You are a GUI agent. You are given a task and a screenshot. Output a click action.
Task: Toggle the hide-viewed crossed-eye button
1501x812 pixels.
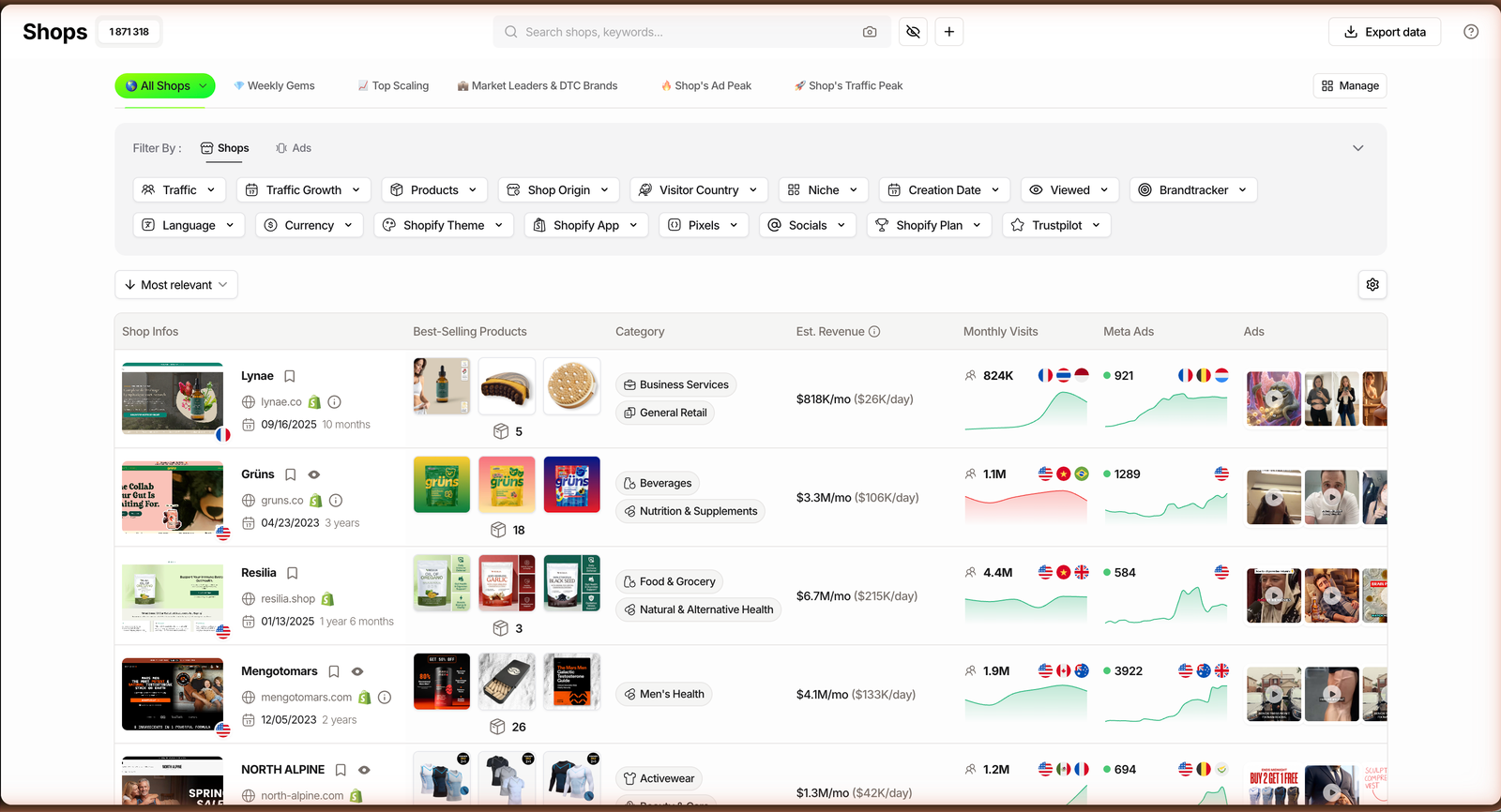click(x=913, y=32)
